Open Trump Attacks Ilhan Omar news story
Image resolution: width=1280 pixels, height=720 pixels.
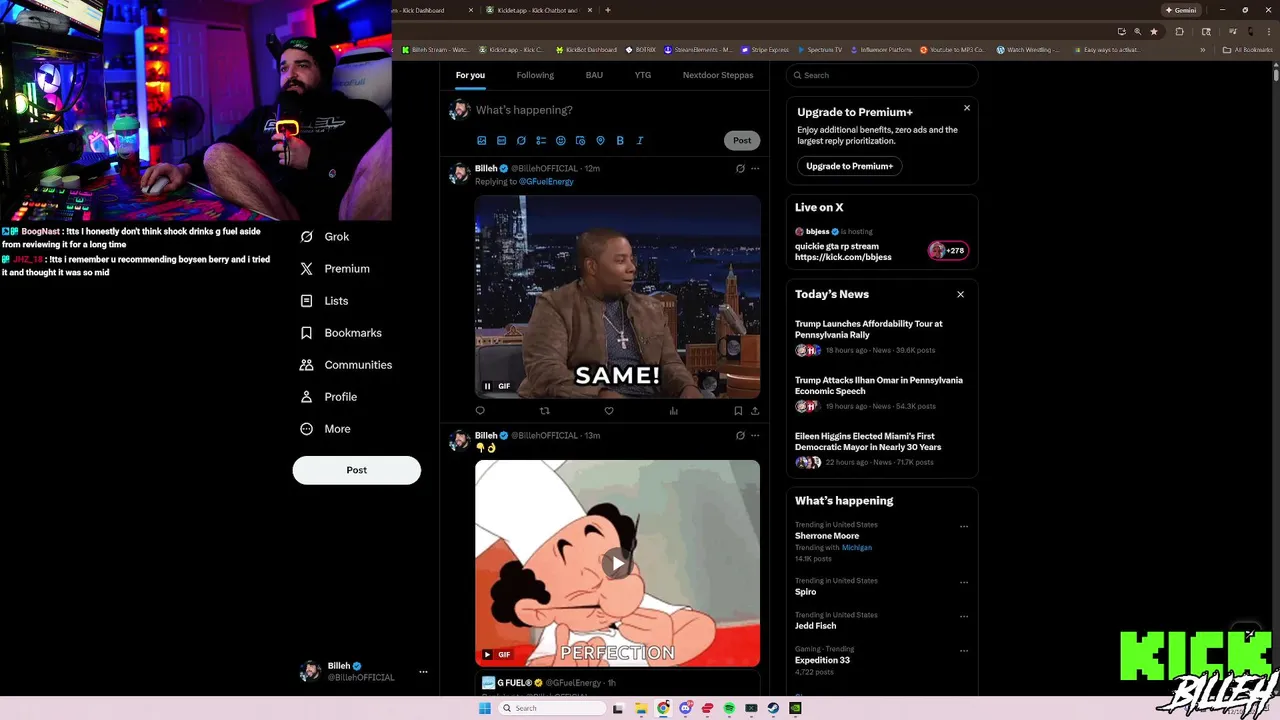pos(879,386)
